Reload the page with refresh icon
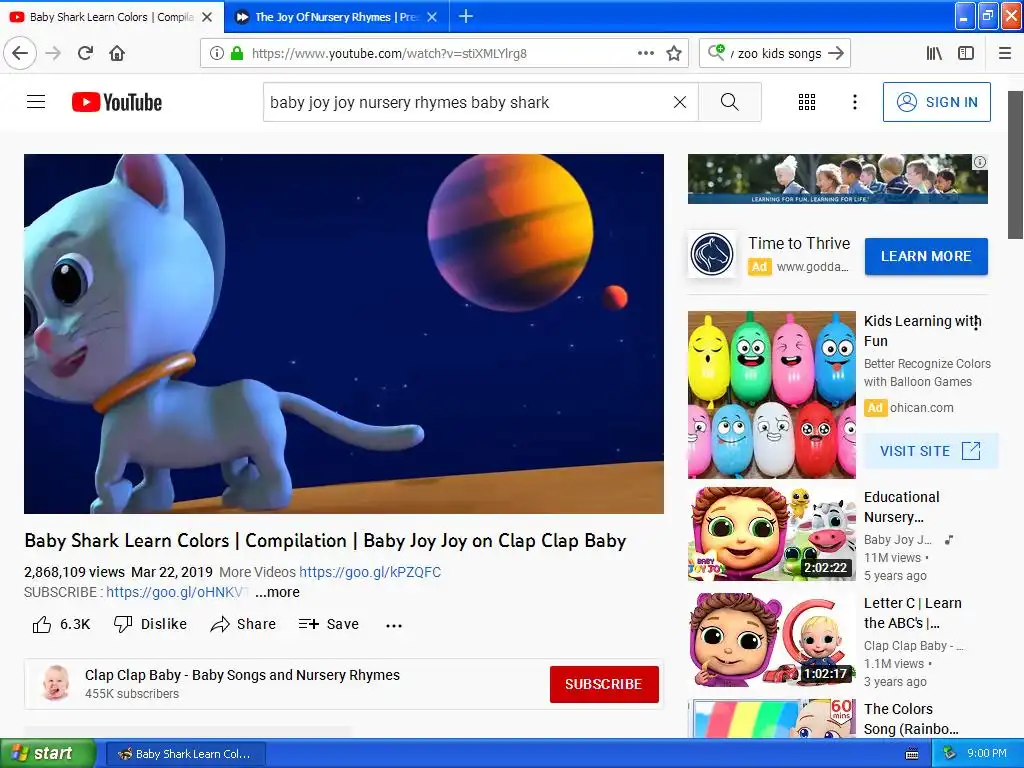 tap(86, 53)
